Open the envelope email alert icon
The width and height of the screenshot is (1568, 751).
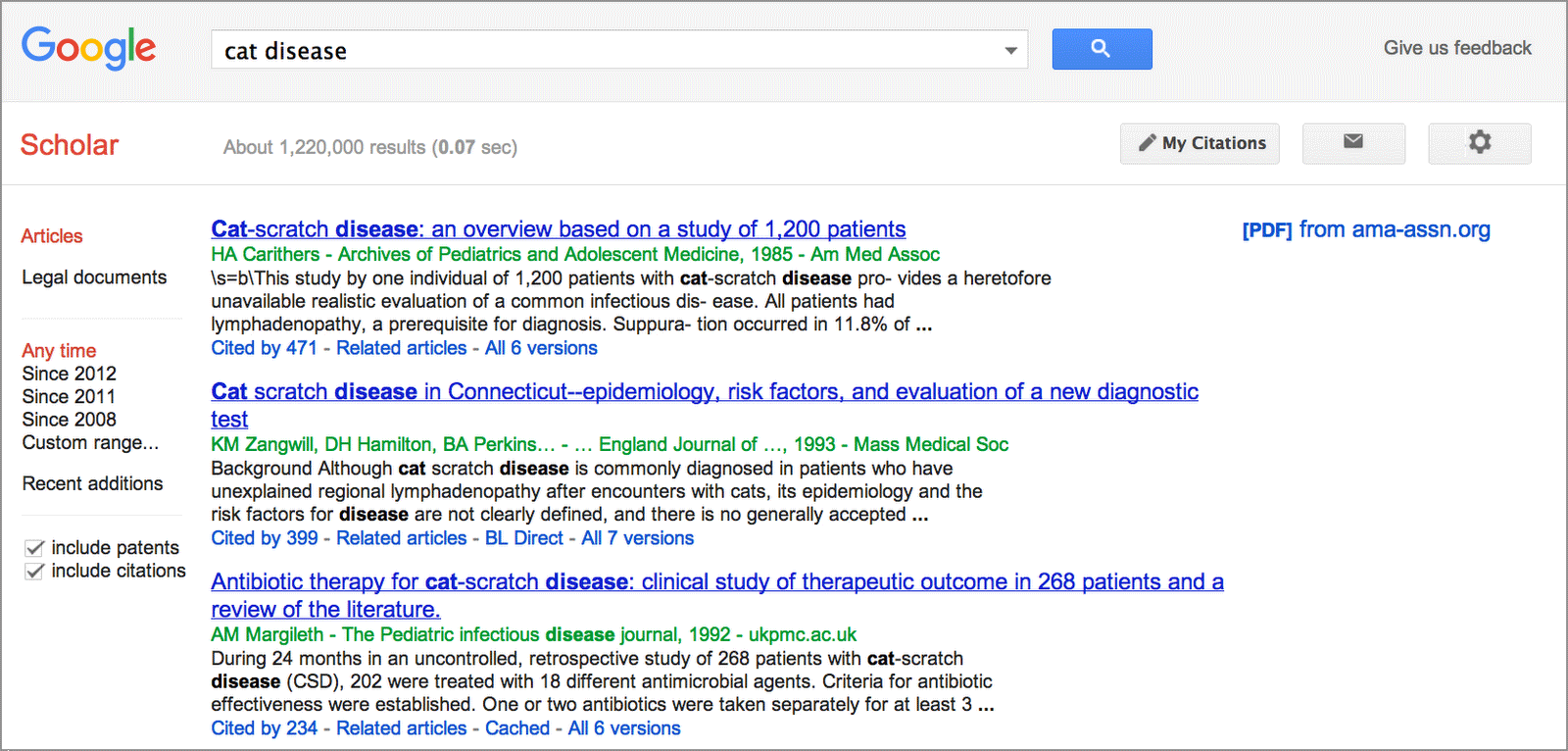pos(1352,142)
